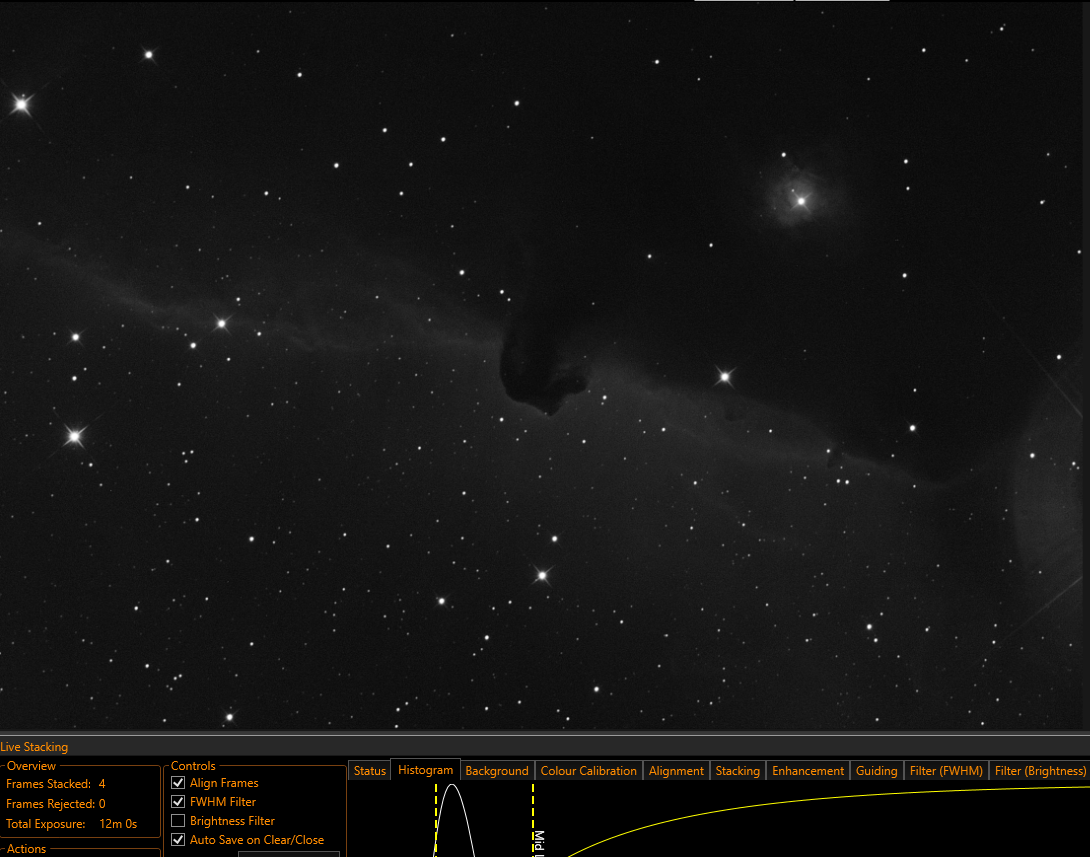This screenshot has width=1090, height=857.
Task: Toggle Auto Save on Clear/Close checkbox
Action: 178,840
